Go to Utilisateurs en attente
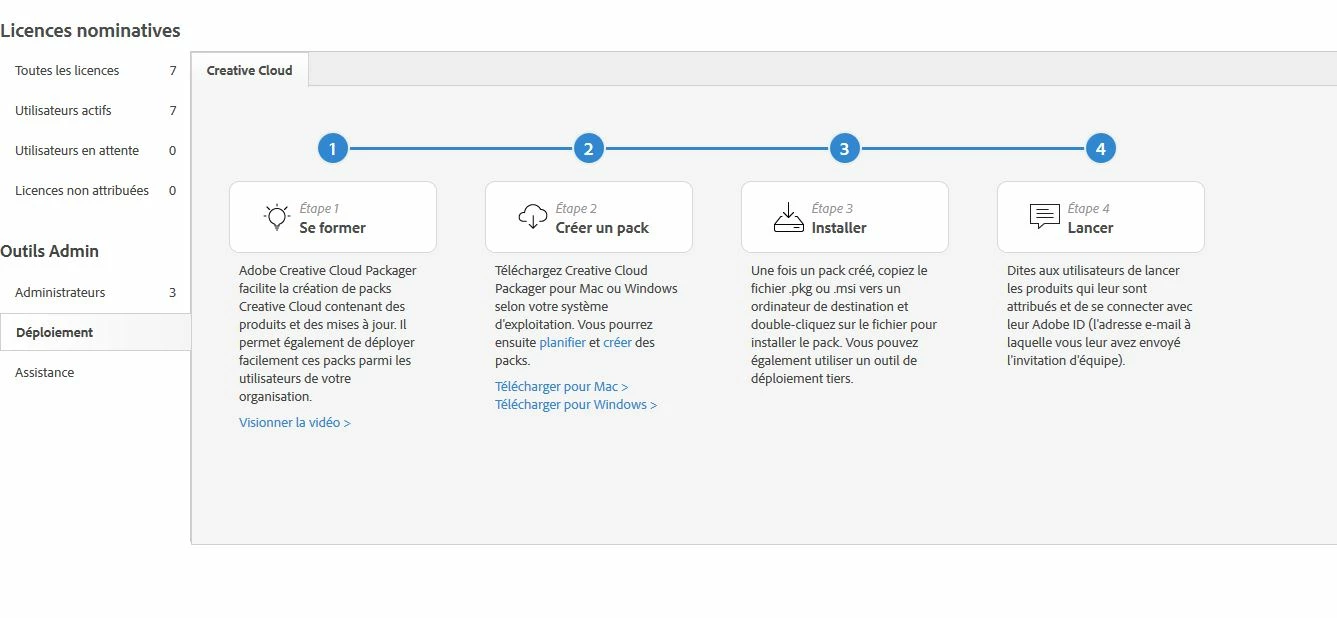This screenshot has width=1337, height=618. pyautogui.click(x=95, y=150)
